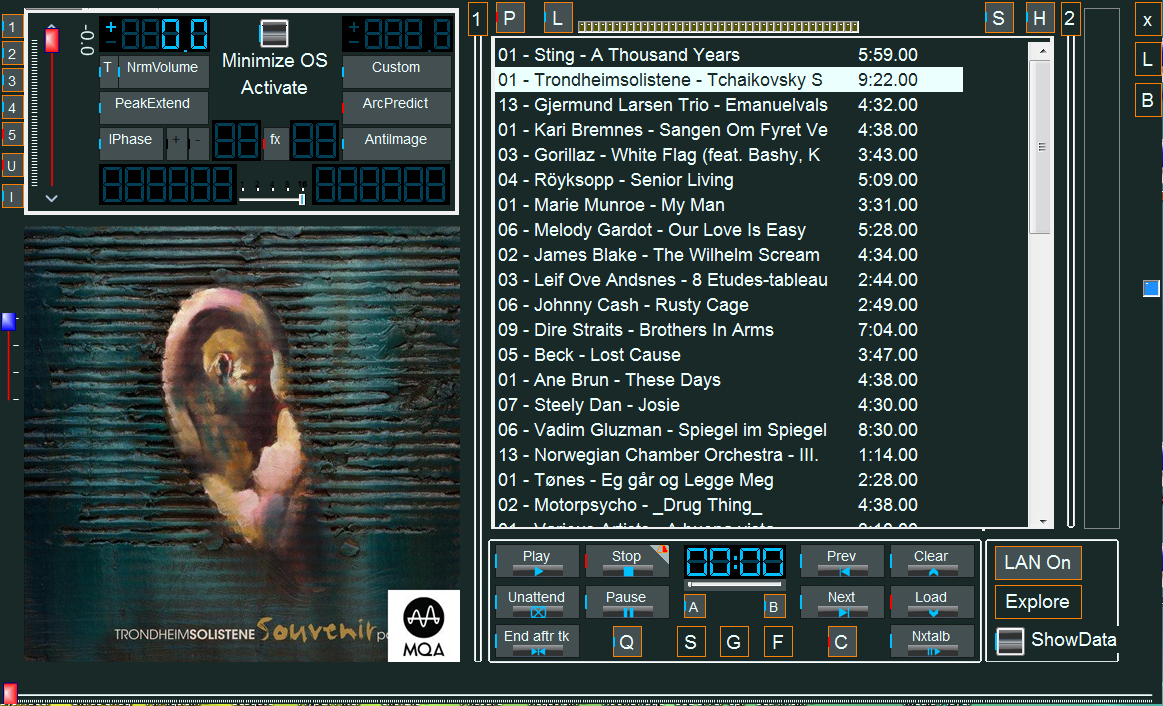The image size is (1163, 706).
Task: Toggle PeakExtend option
Action: point(154,108)
